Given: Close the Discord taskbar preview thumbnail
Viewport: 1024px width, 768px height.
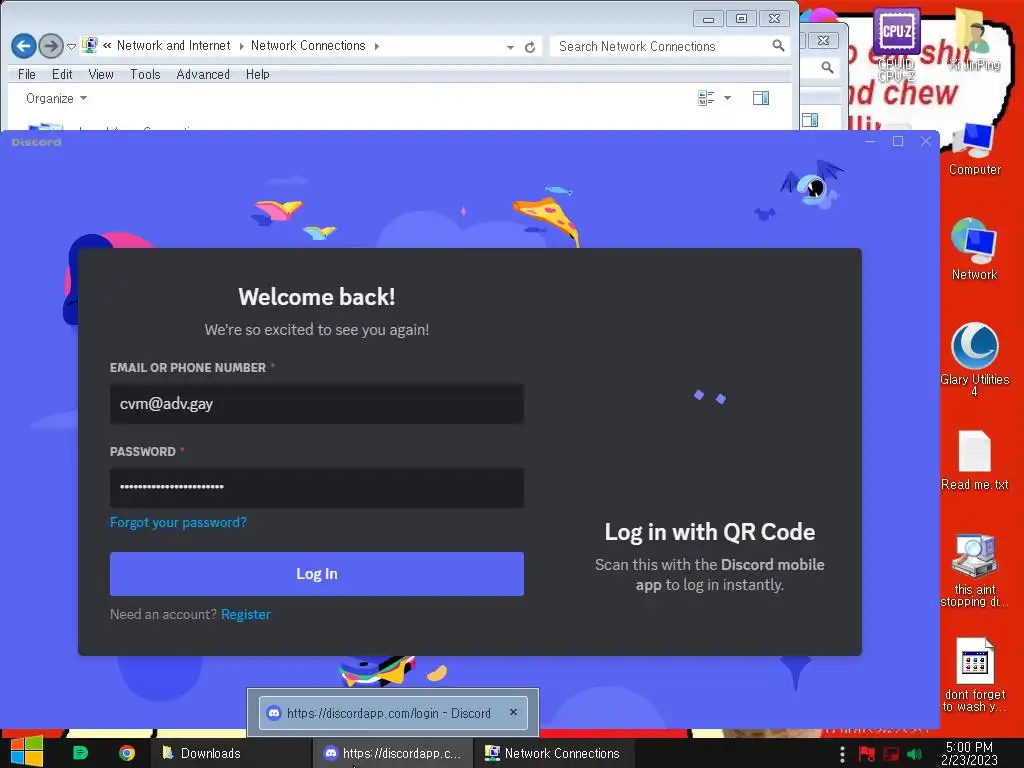Looking at the screenshot, I should tap(513, 712).
